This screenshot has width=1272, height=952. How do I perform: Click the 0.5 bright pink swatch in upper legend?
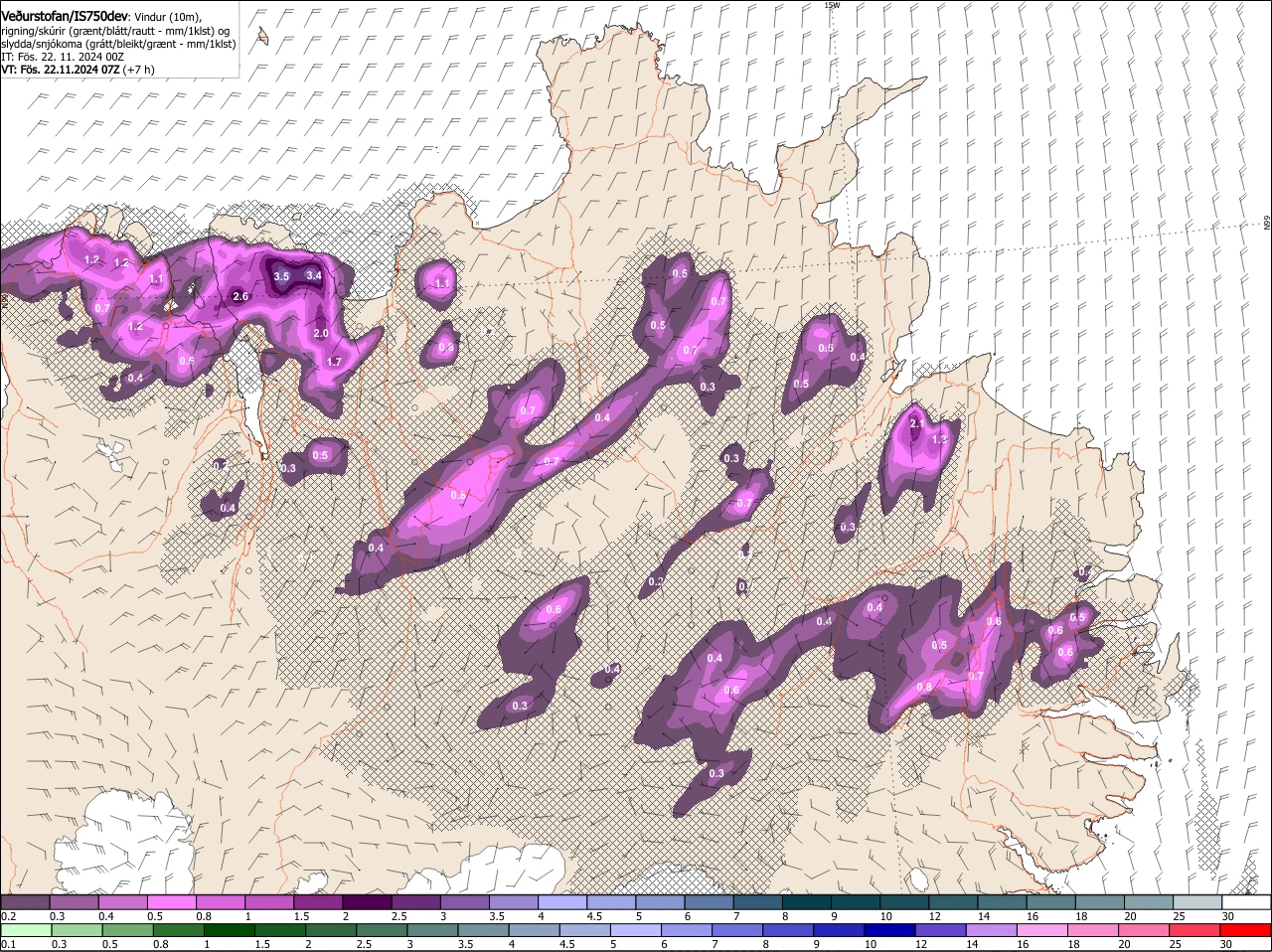click(x=171, y=901)
